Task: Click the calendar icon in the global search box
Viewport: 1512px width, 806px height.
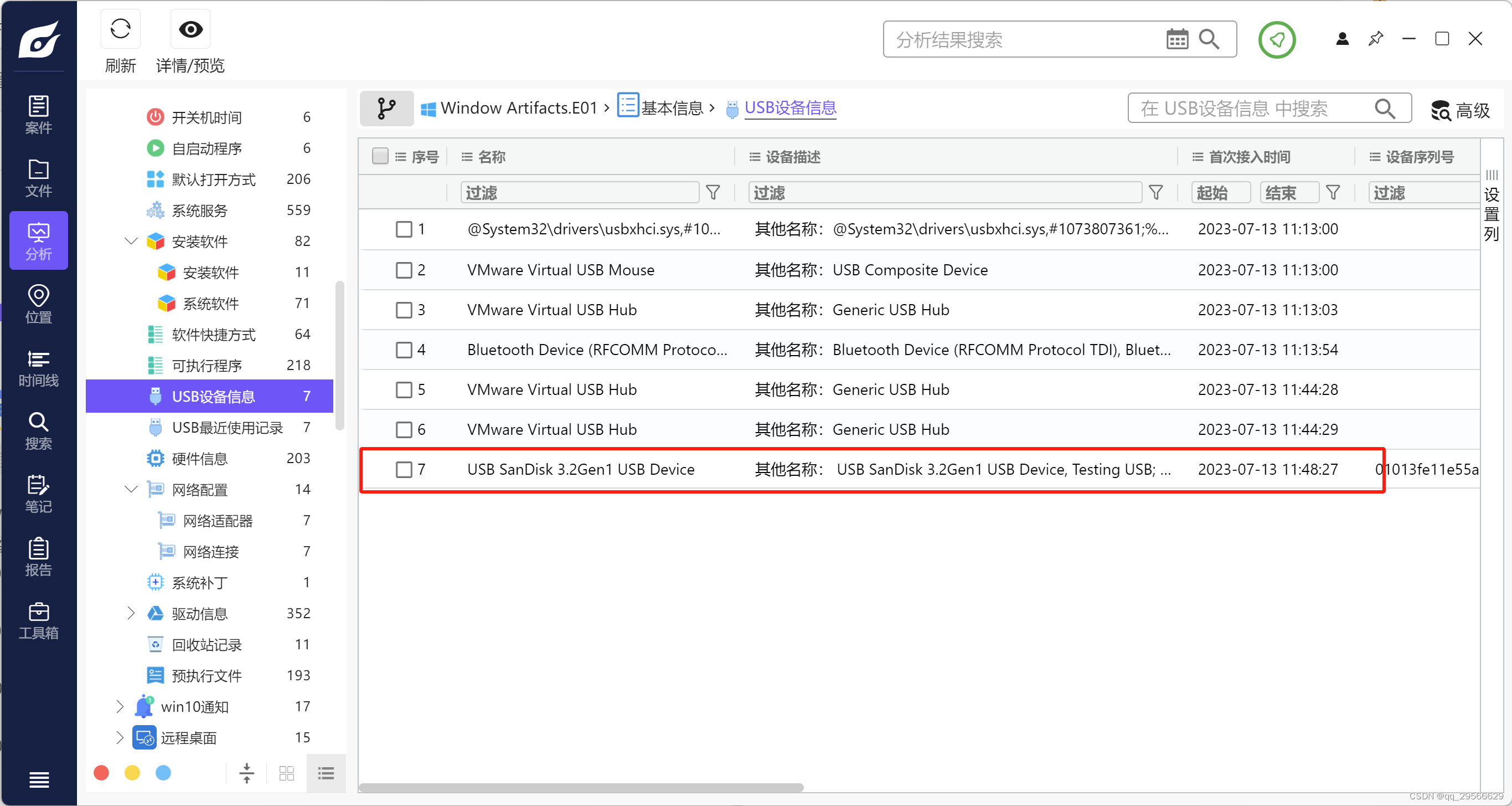Action: point(1176,39)
